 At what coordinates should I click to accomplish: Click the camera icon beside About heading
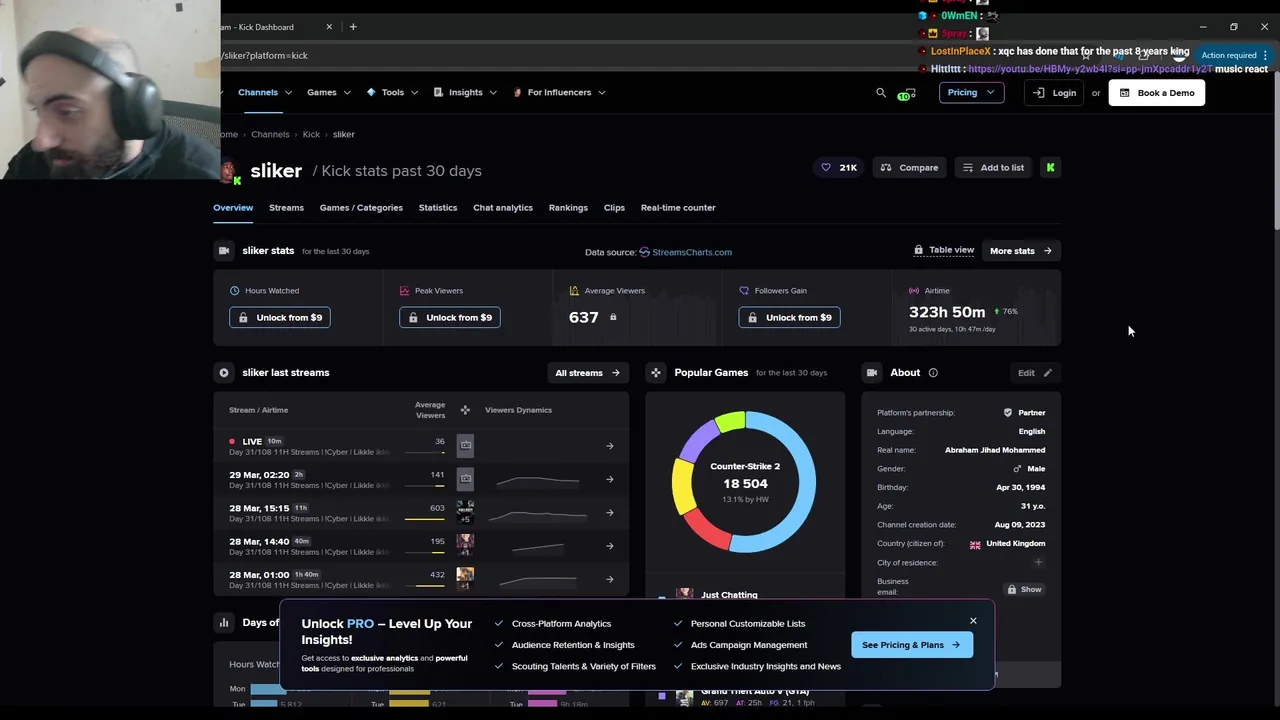872,373
